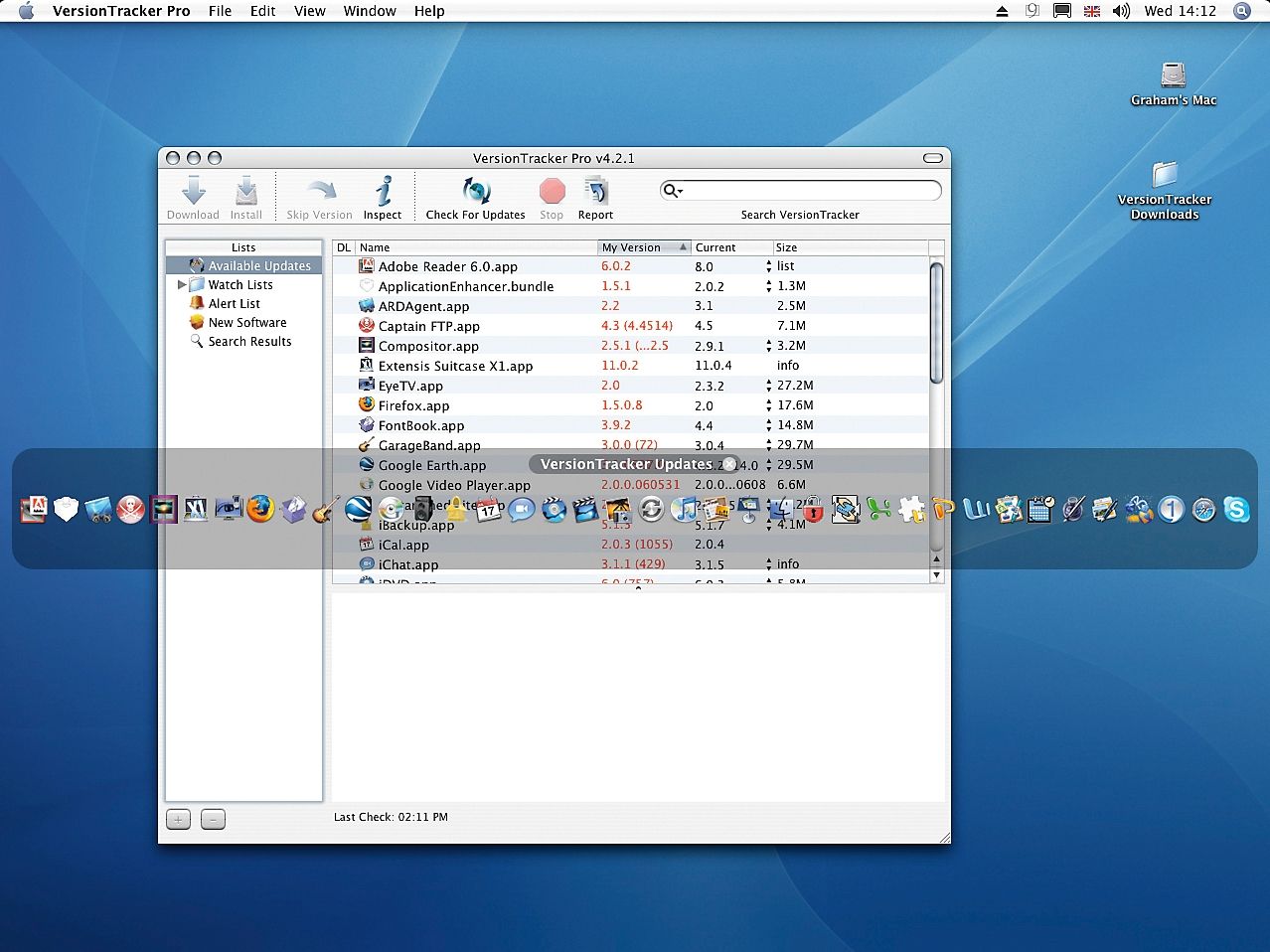
Task: Click the Install toolbar icon
Action: 246,190
